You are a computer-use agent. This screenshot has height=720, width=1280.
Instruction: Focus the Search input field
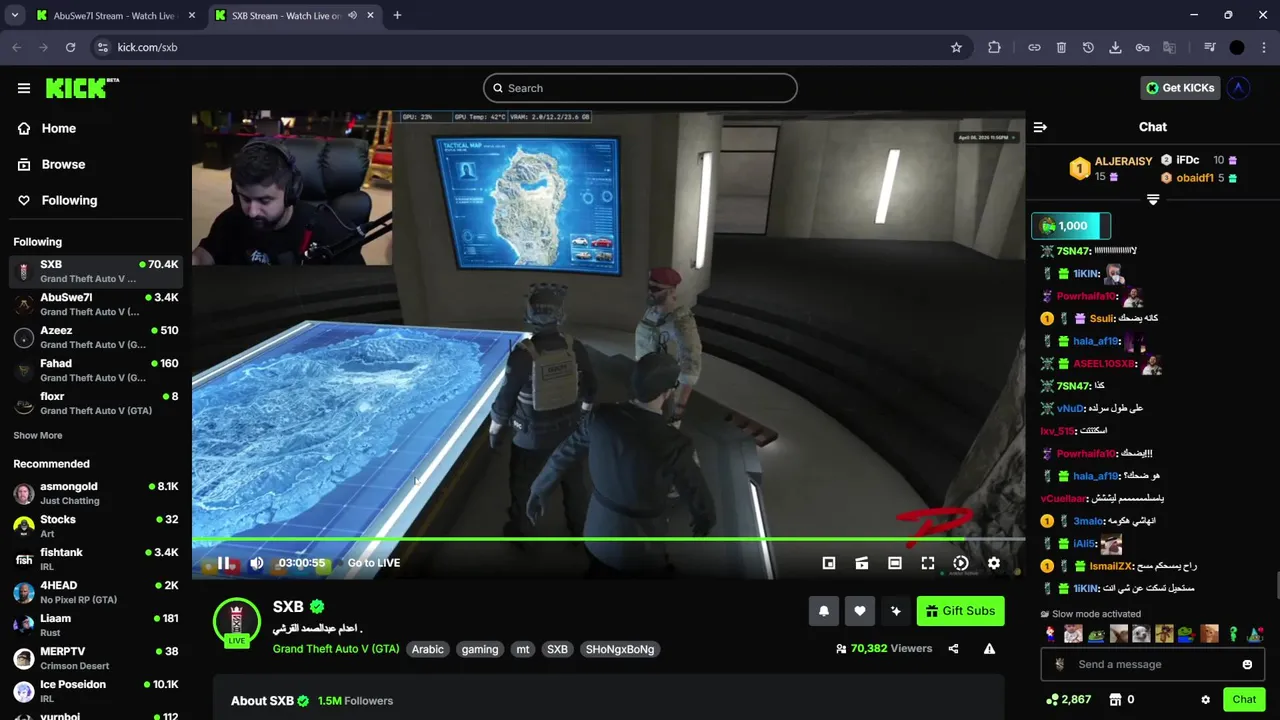(640, 88)
